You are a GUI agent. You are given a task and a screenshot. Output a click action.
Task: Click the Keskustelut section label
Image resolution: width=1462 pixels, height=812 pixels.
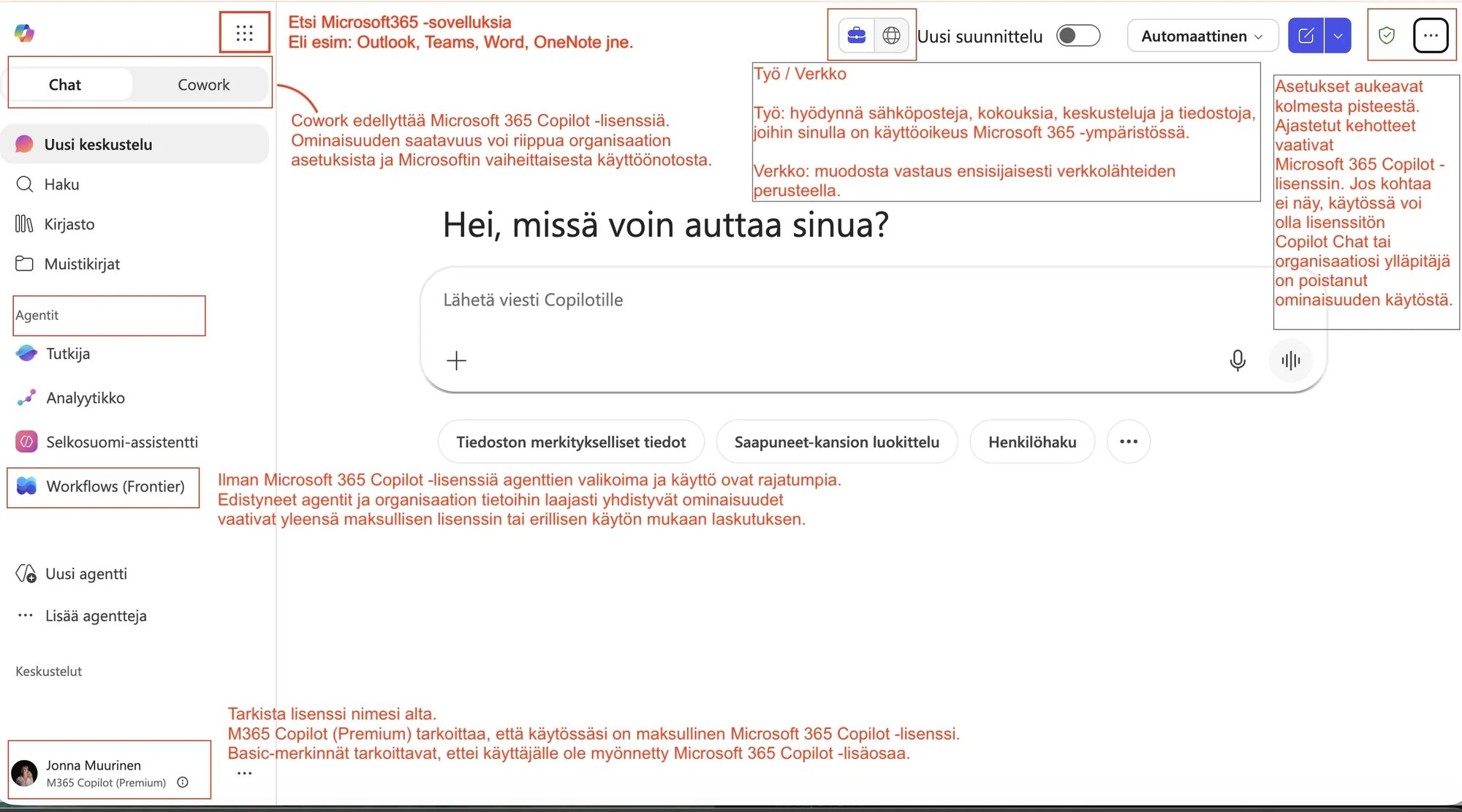pyautogui.click(x=48, y=671)
